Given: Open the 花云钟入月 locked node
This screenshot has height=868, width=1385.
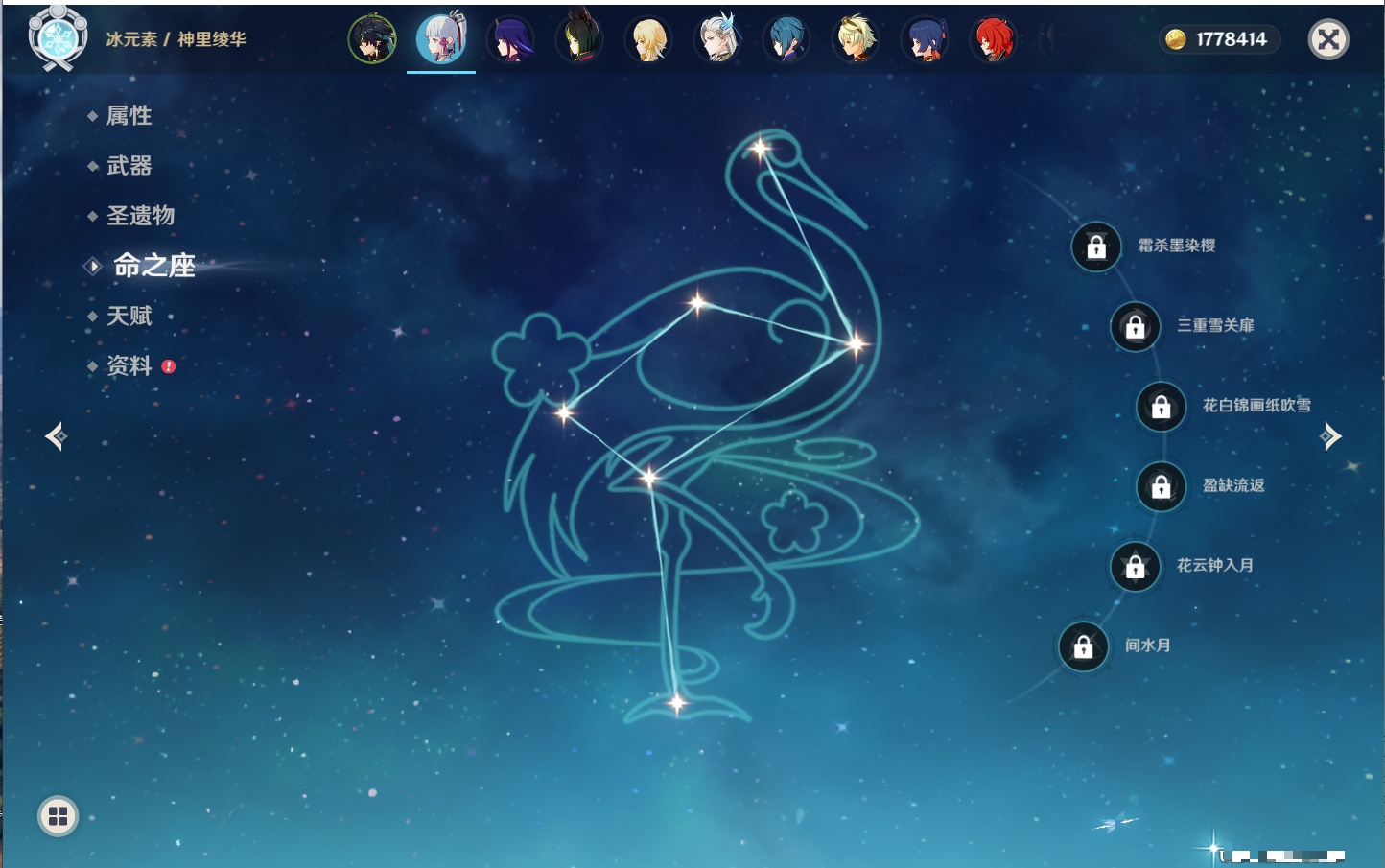Looking at the screenshot, I should (1135, 567).
